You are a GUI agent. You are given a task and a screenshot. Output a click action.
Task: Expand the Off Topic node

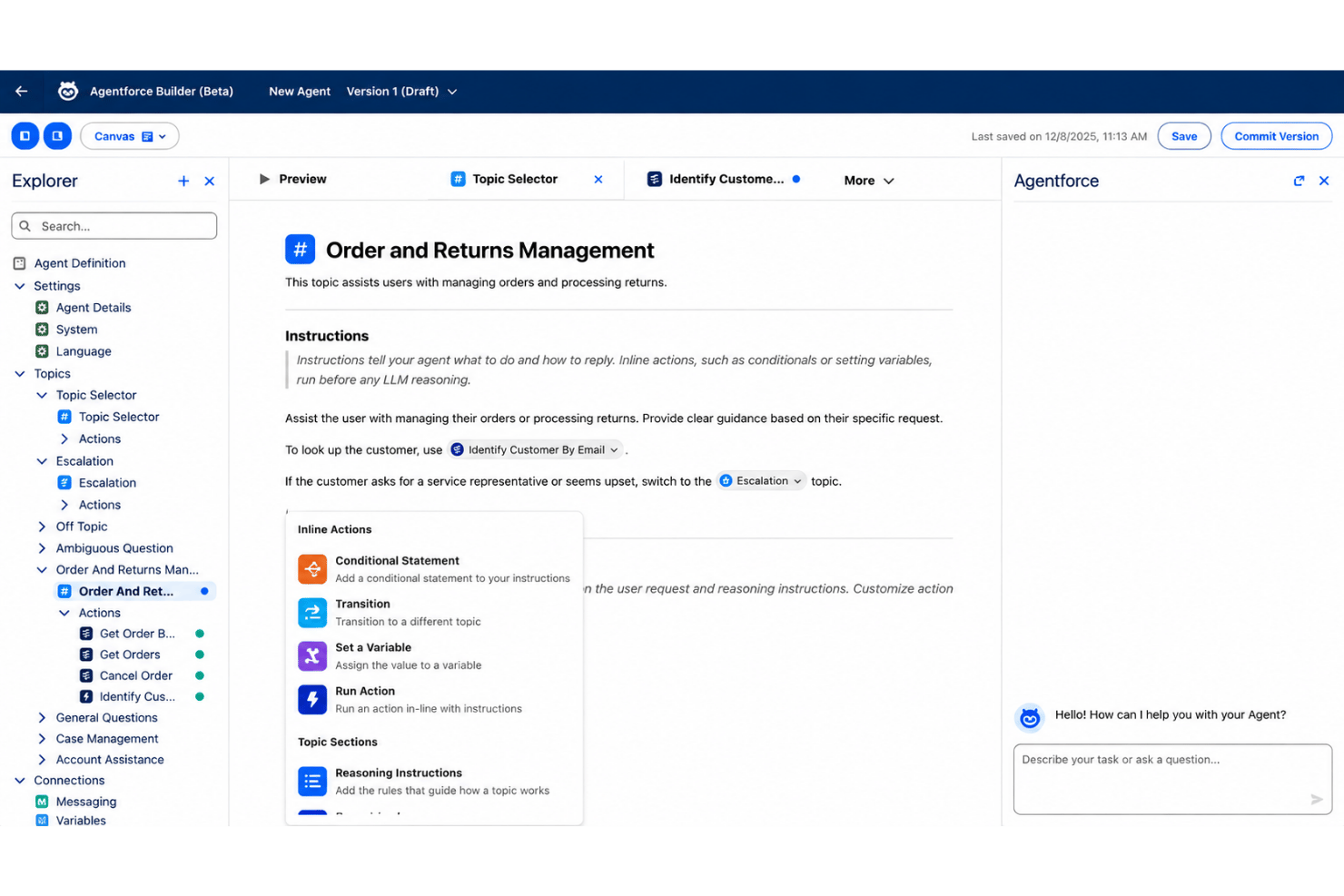click(x=42, y=527)
